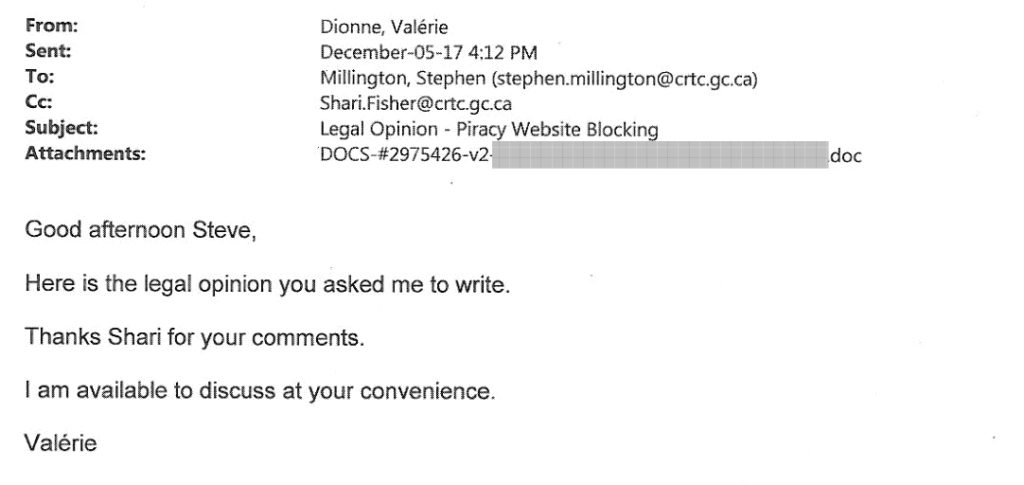Click the sentence about the legal opinion
The image size is (1024, 485).
267,285
